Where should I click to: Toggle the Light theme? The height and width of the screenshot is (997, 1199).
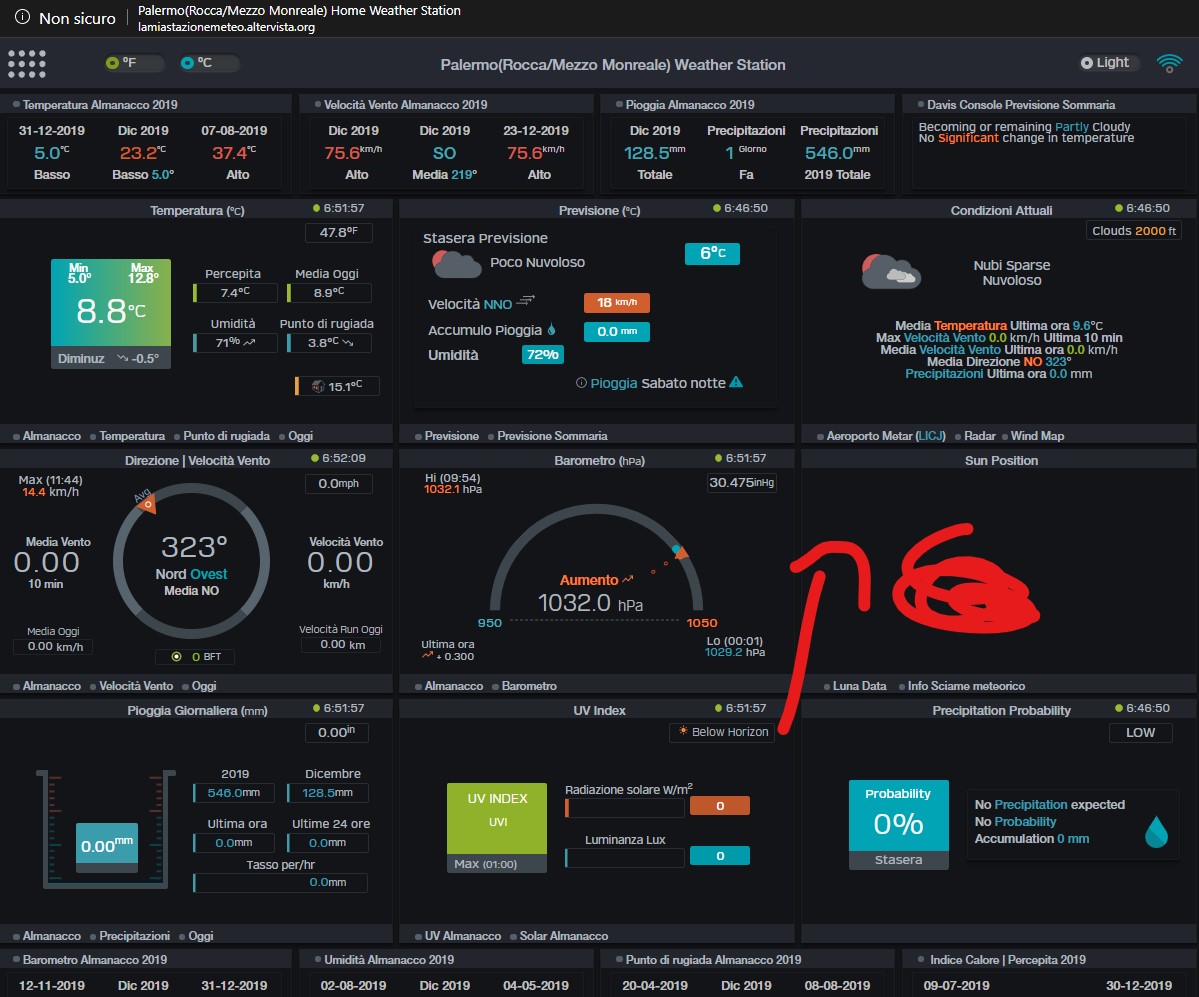coord(1109,63)
